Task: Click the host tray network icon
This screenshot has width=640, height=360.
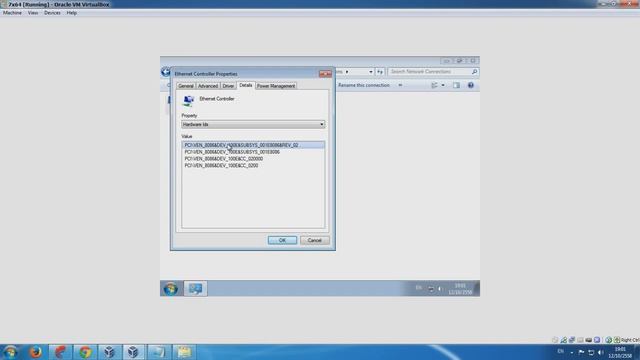Action: pos(591,352)
